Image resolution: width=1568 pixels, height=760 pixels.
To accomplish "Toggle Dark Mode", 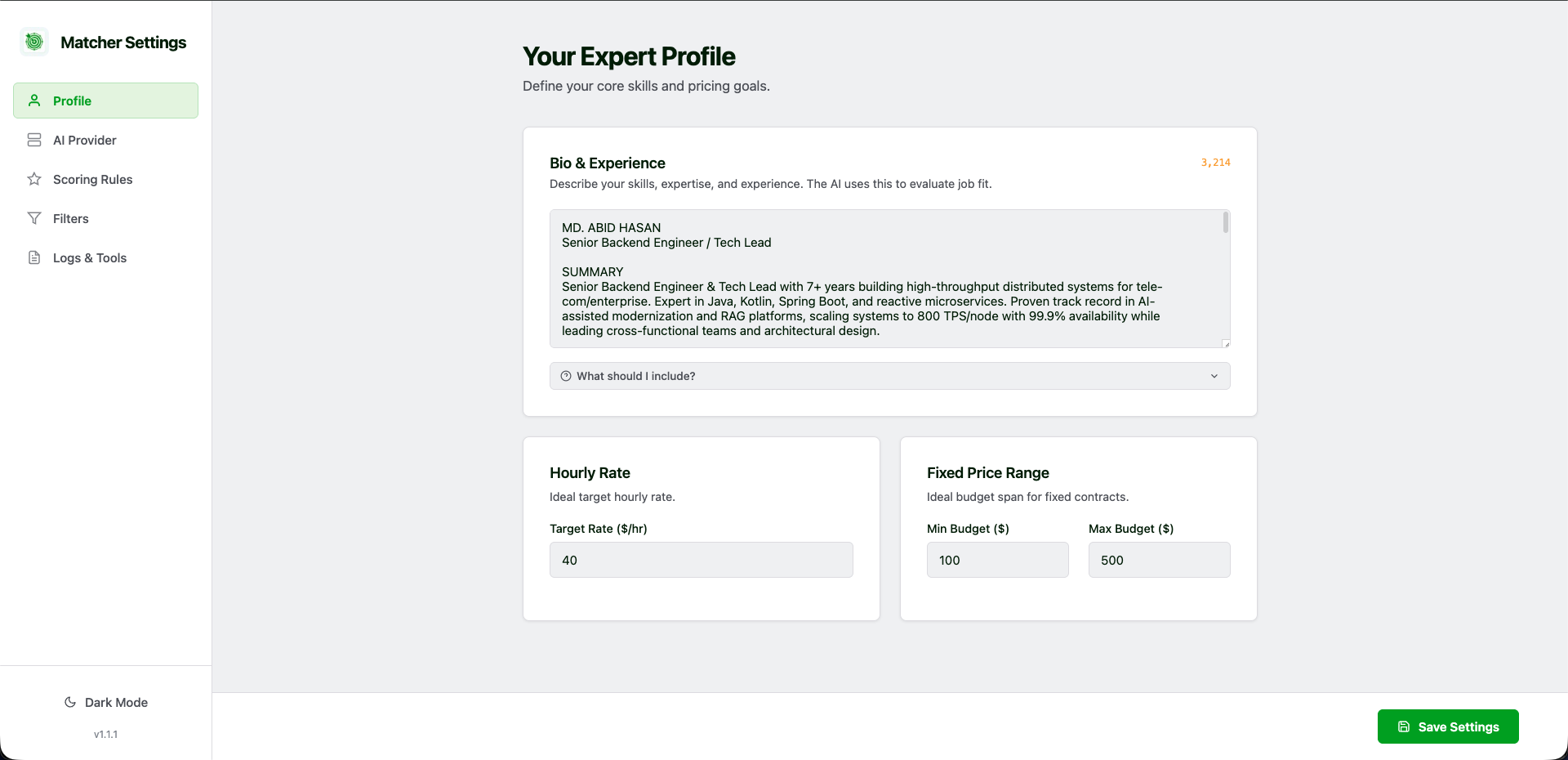I will coord(105,702).
